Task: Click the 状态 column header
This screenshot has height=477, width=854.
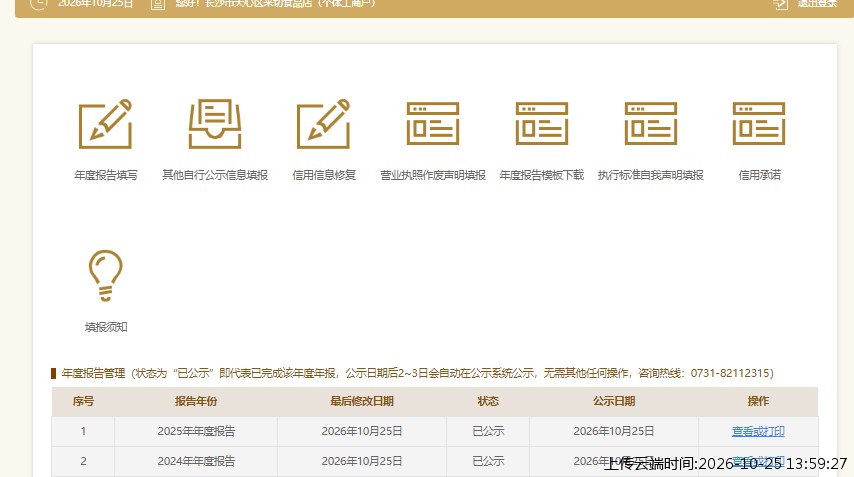Action: (x=488, y=401)
